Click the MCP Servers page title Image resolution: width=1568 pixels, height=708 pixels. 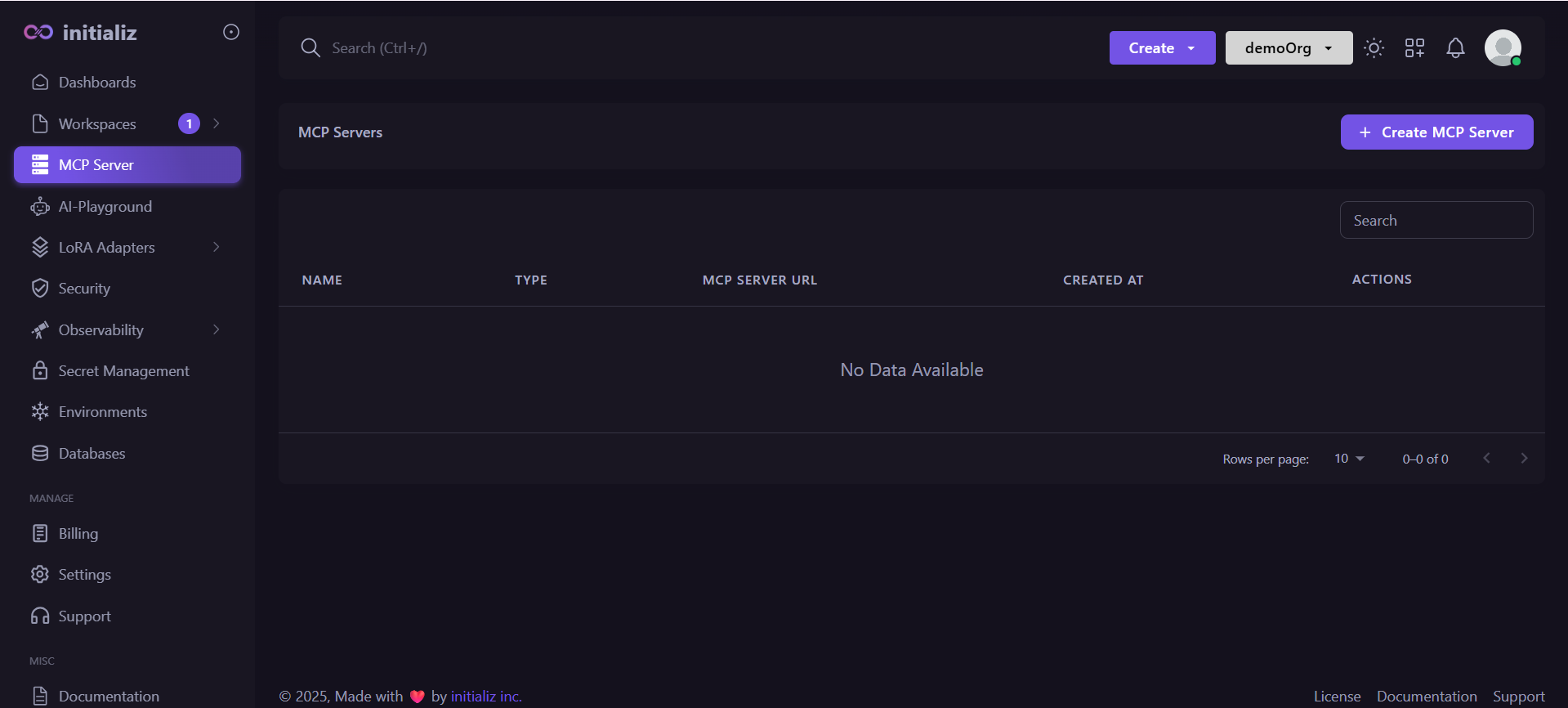click(x=340, y=132)
